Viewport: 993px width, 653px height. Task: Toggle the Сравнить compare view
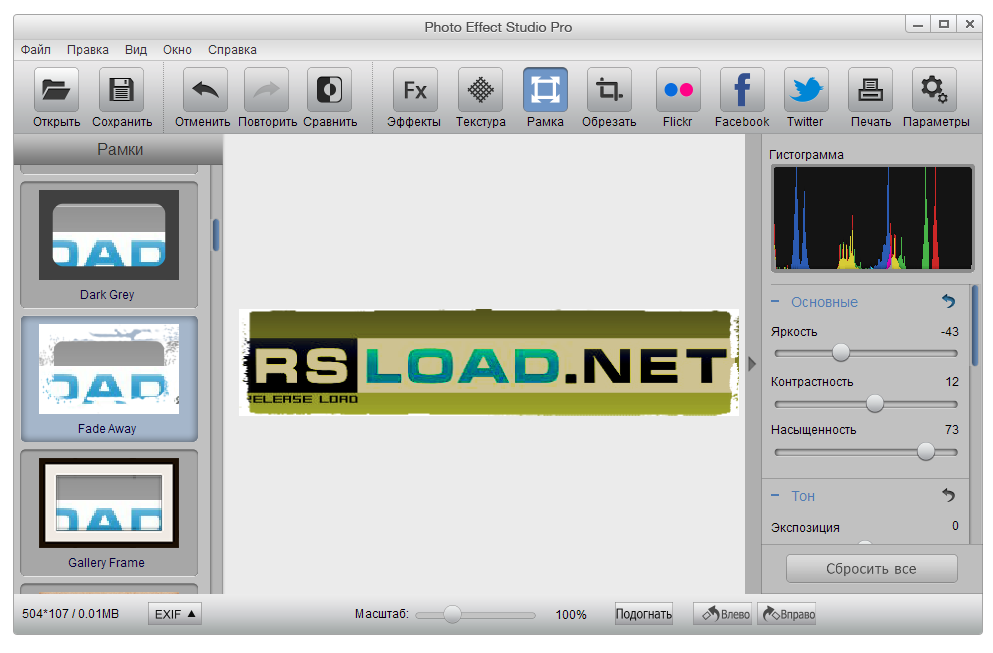point(329,90)
